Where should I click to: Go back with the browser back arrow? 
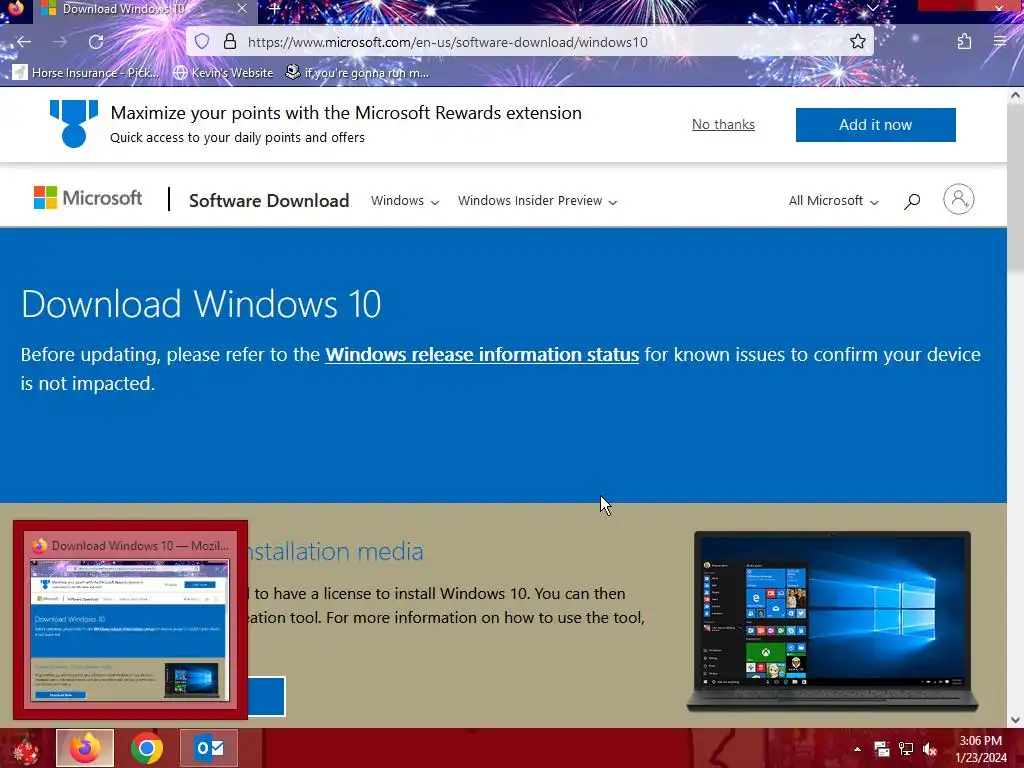click(24, 42)
